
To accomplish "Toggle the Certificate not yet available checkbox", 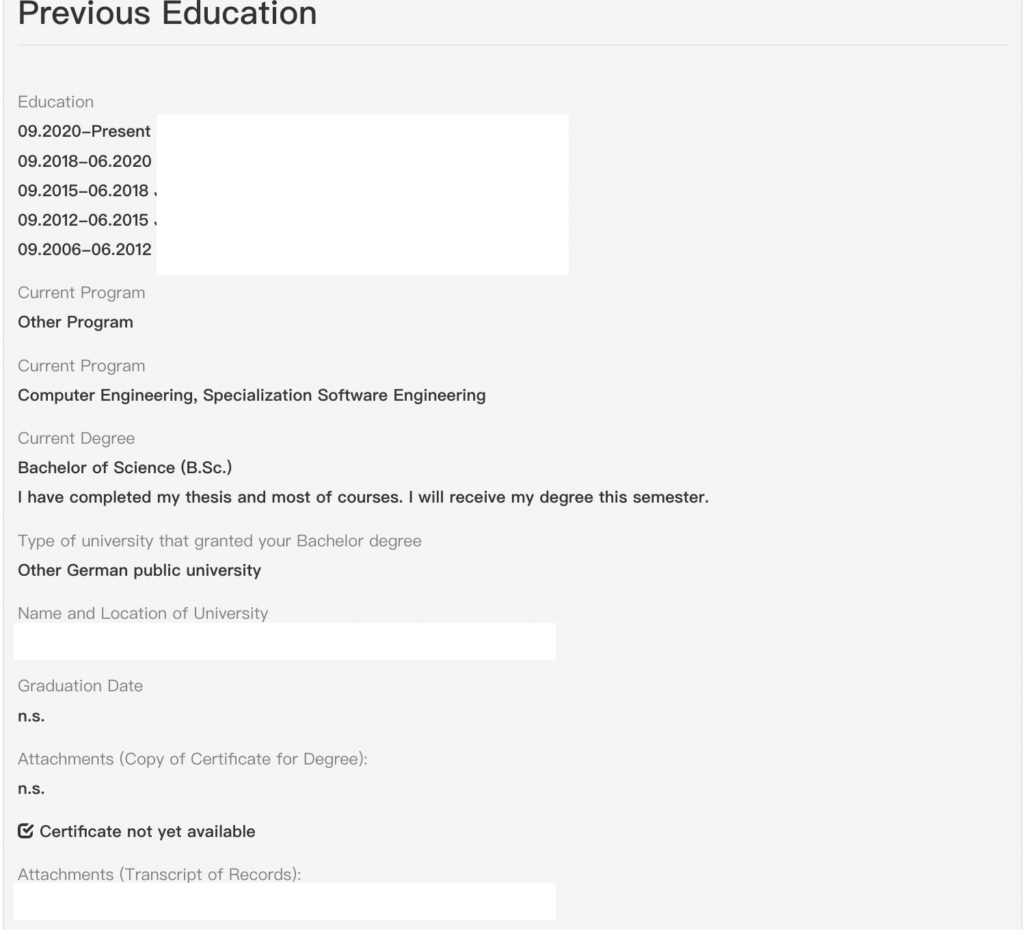I will click(25, 831).
